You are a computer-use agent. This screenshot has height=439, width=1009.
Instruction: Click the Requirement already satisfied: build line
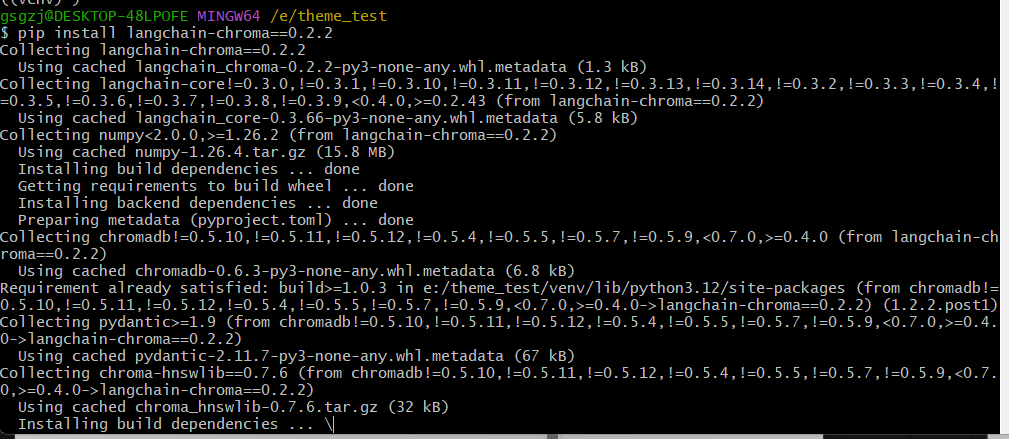(499, 296)
